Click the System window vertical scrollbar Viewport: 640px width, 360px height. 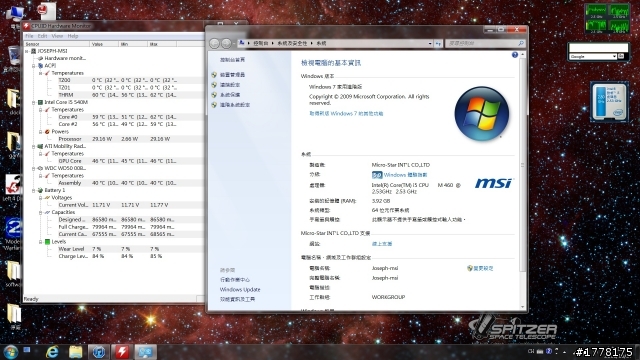tap(522, 180)
